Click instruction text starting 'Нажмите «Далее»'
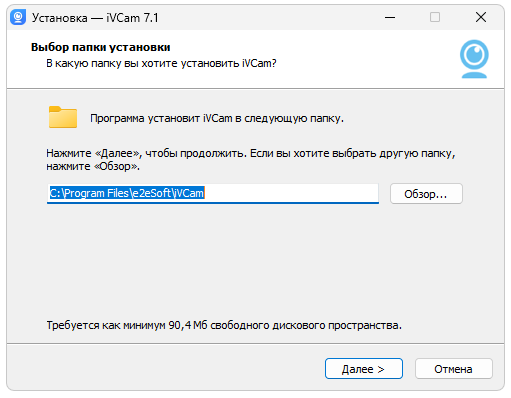This screenshot has width=511, height=398. 251,160
